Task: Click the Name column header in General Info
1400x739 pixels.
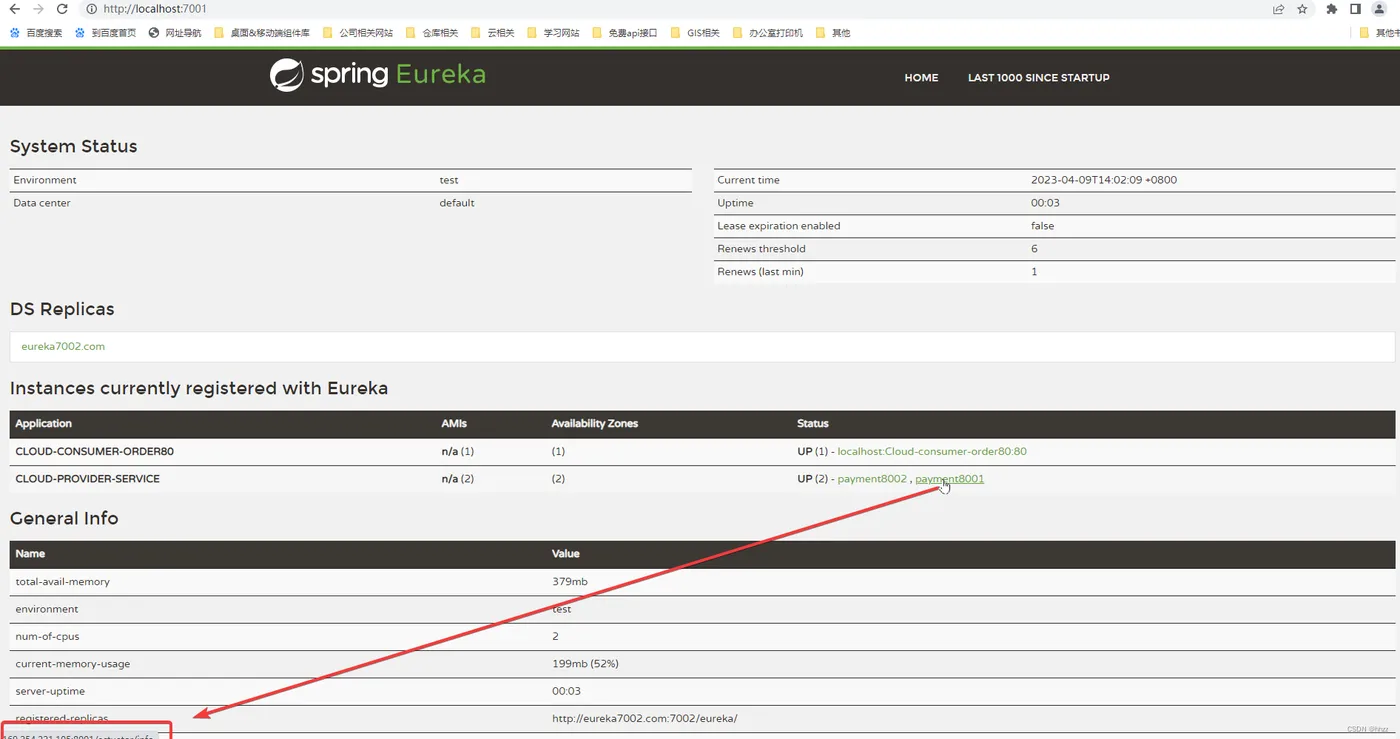Action: 30,554
